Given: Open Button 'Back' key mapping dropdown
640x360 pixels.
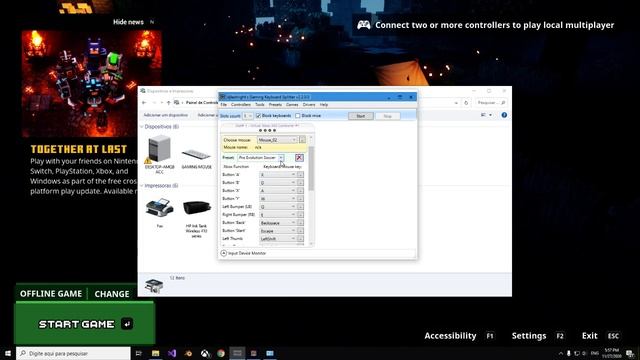Looking at the screenshot, I should [278, 222].
